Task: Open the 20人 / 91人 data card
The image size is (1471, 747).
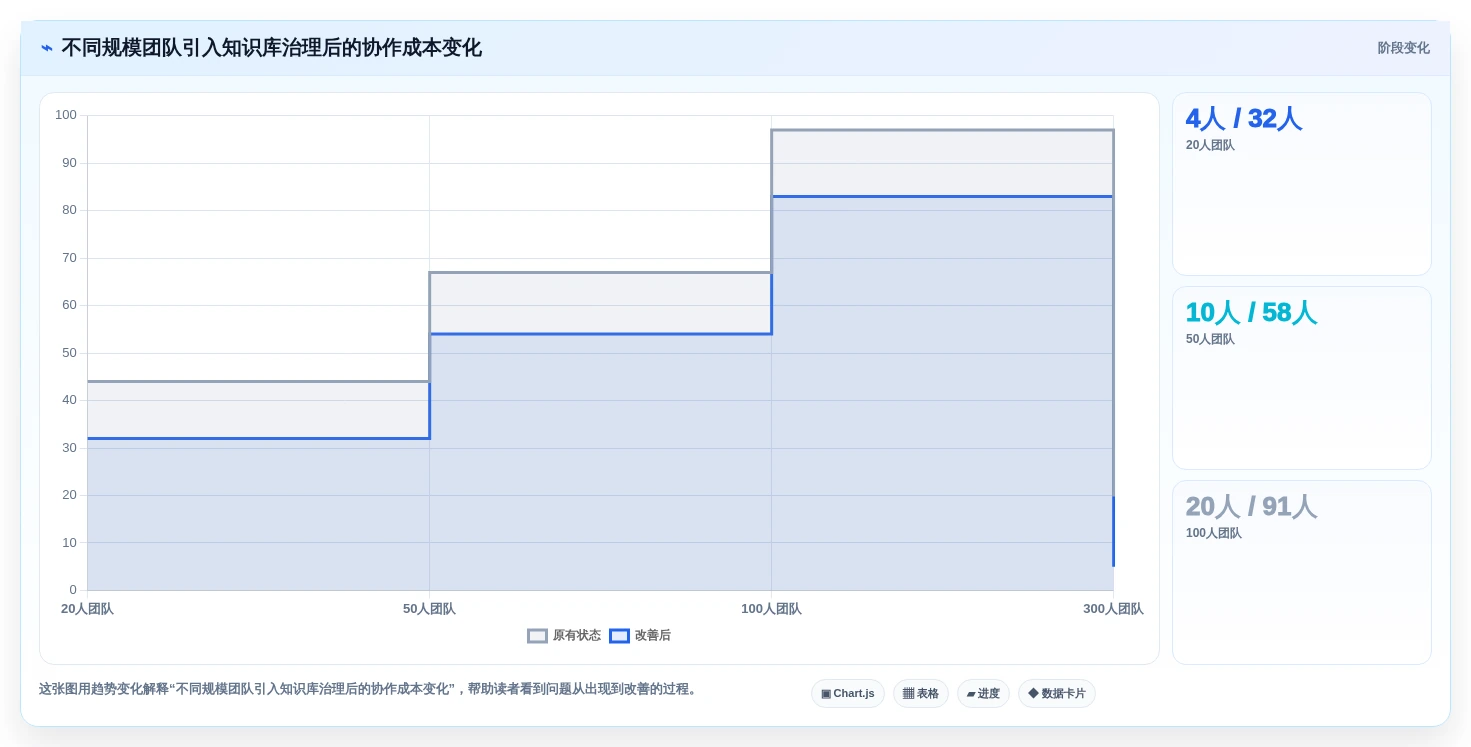Action: (x=1301, y=572)
